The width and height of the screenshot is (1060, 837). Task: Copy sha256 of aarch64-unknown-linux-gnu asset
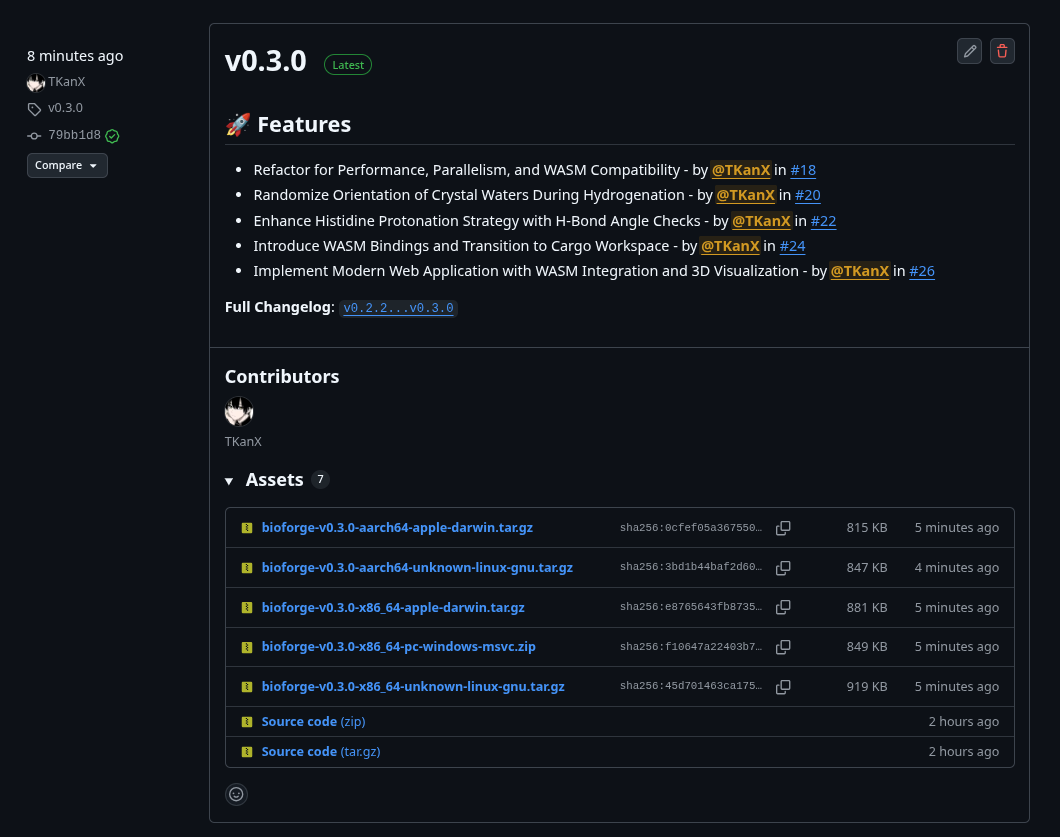click(x=783, y=568)
